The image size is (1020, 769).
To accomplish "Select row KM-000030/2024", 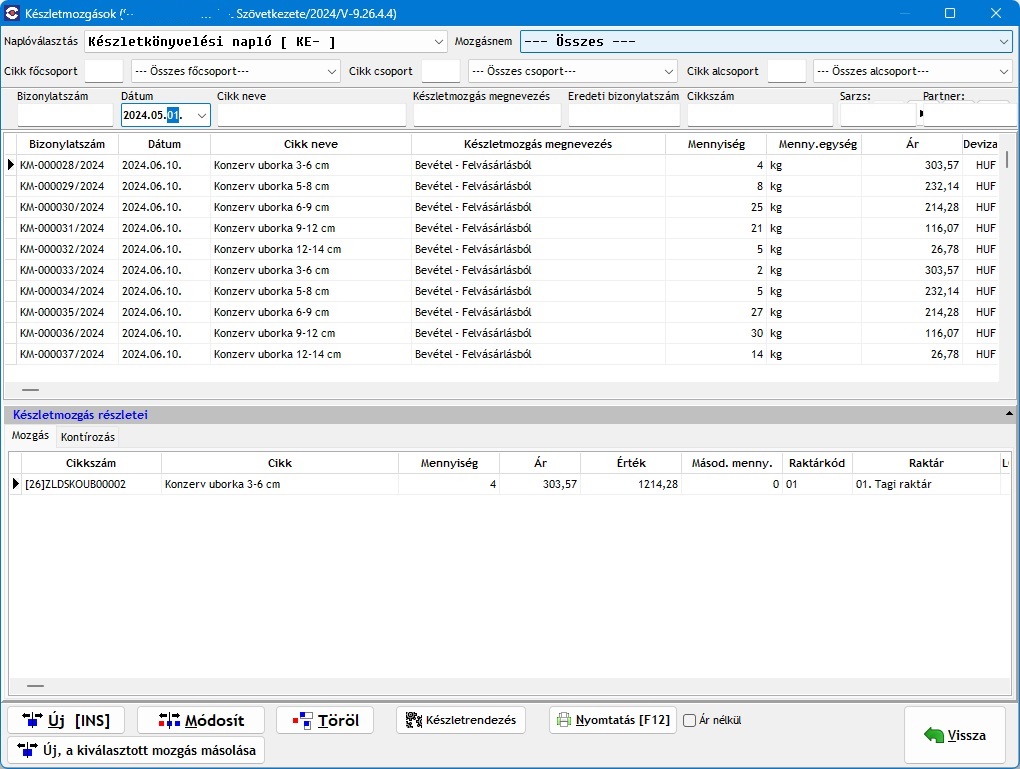I will point(501,207).
